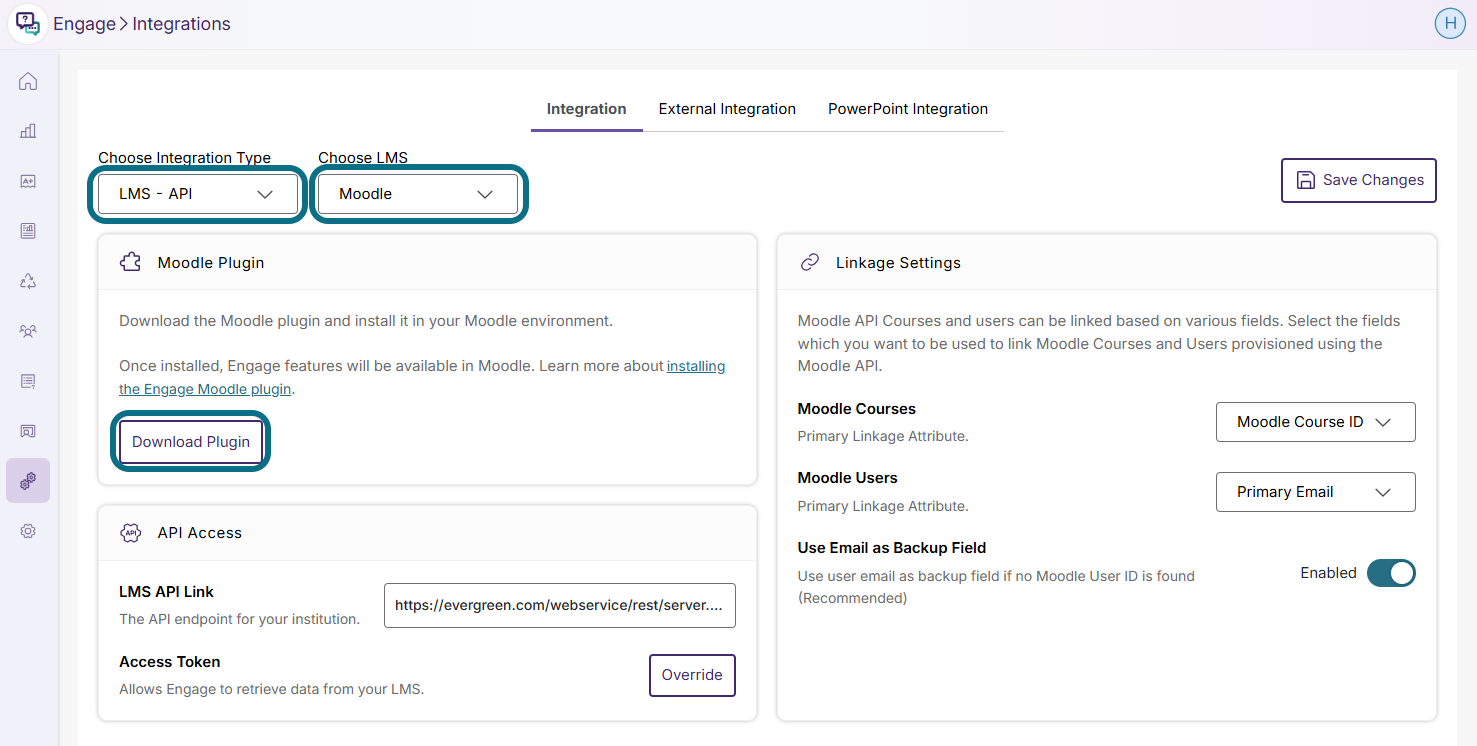1477x746 pixels.
Task: Open the presenter board sidebar icon
Action: (x=28, y=431)
